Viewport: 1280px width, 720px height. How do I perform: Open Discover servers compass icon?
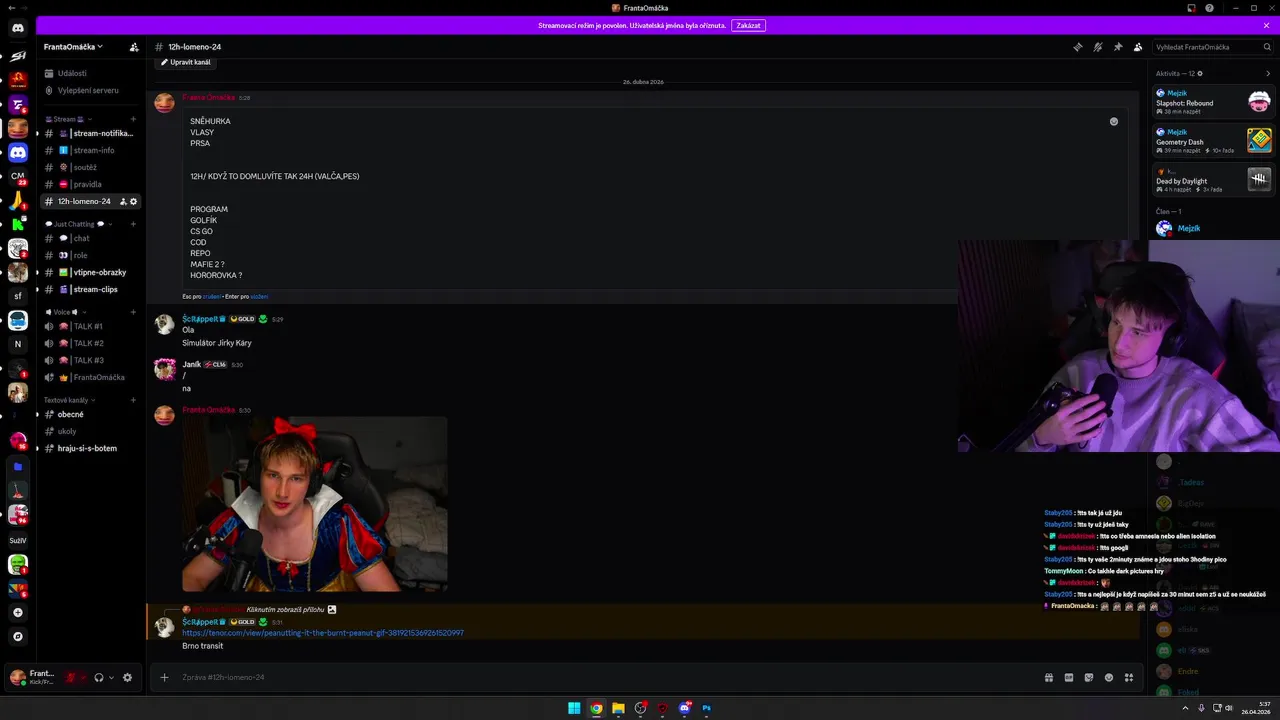[18, 636]
